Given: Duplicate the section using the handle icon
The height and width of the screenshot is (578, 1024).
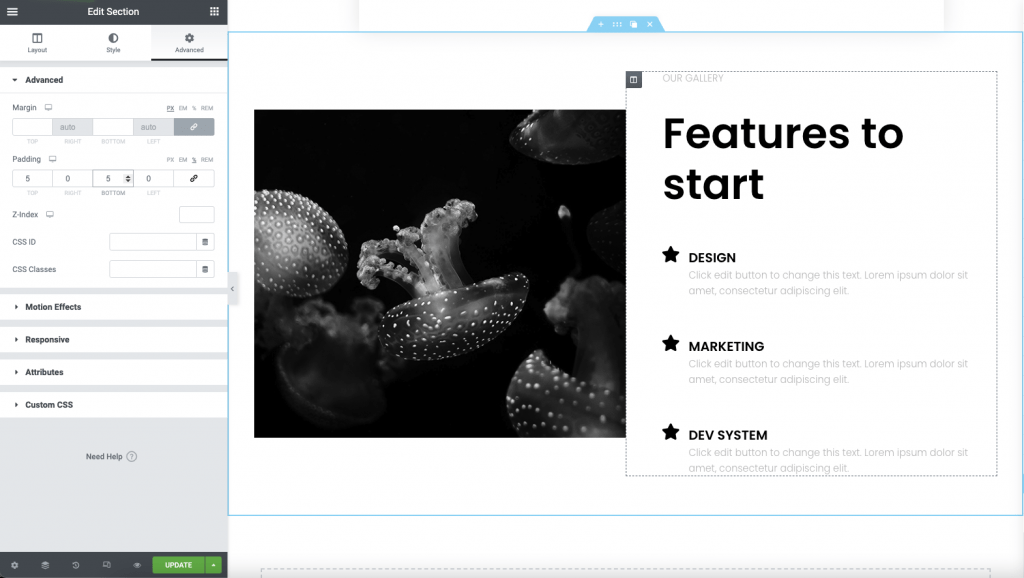Looking at the screenshot, I should 634,24.
